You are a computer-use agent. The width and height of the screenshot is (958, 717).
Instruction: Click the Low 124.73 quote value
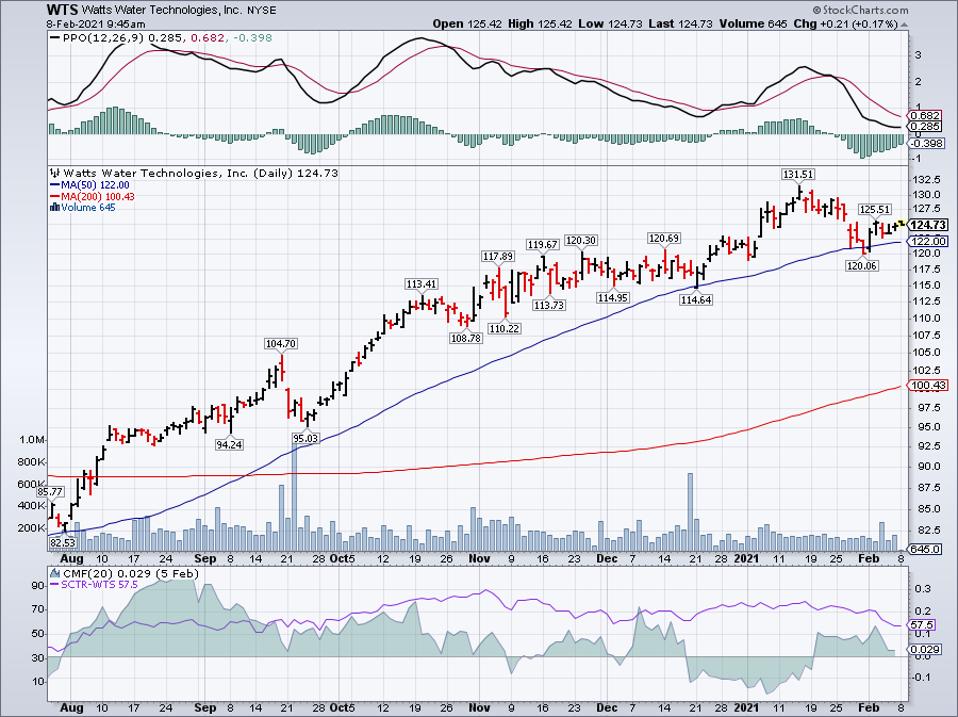tap(610, 24)
